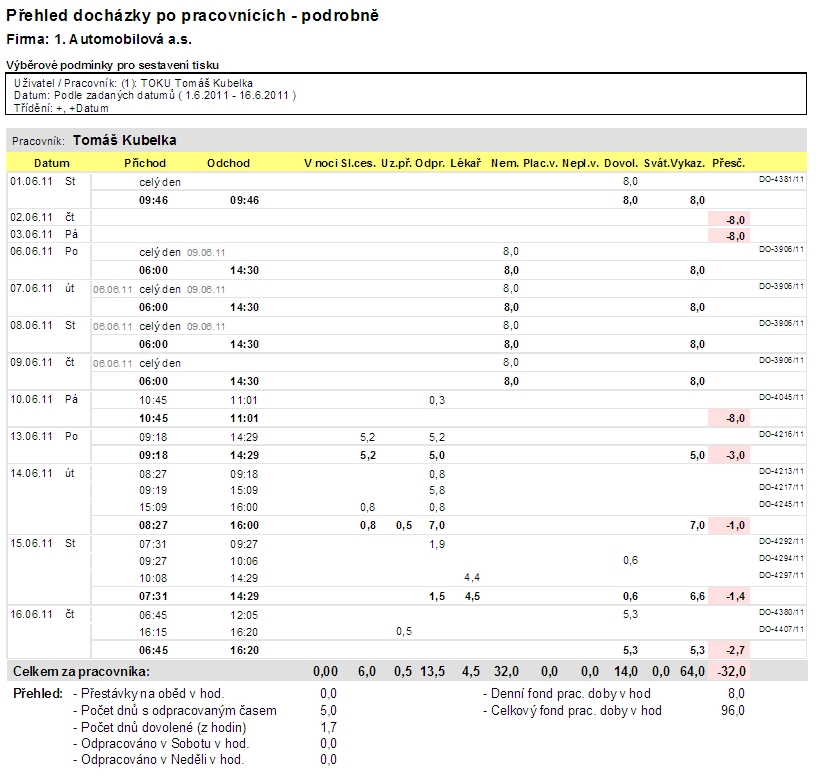Viewport: 816px width, 779px height.
Task: Click the report title Přehled docházky
Action: click(x=193, y=16)
